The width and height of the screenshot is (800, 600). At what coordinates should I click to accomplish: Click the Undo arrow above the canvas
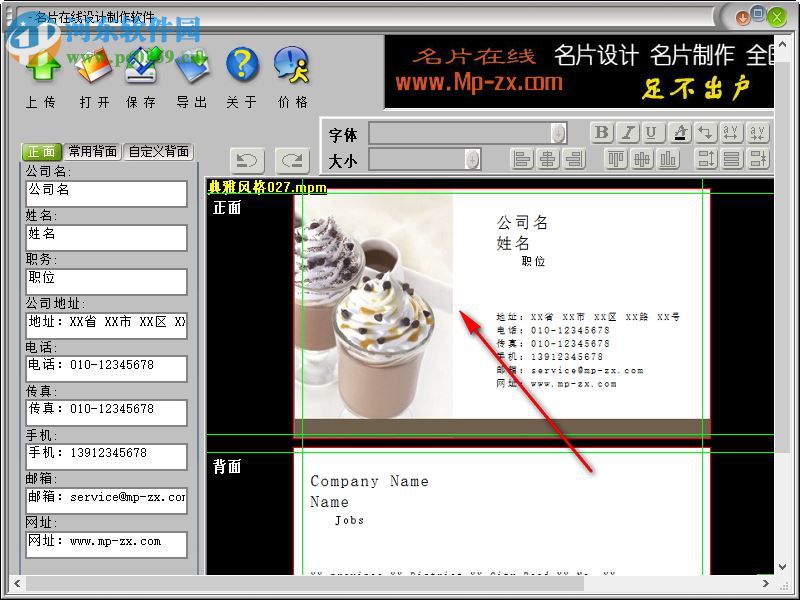246,160
